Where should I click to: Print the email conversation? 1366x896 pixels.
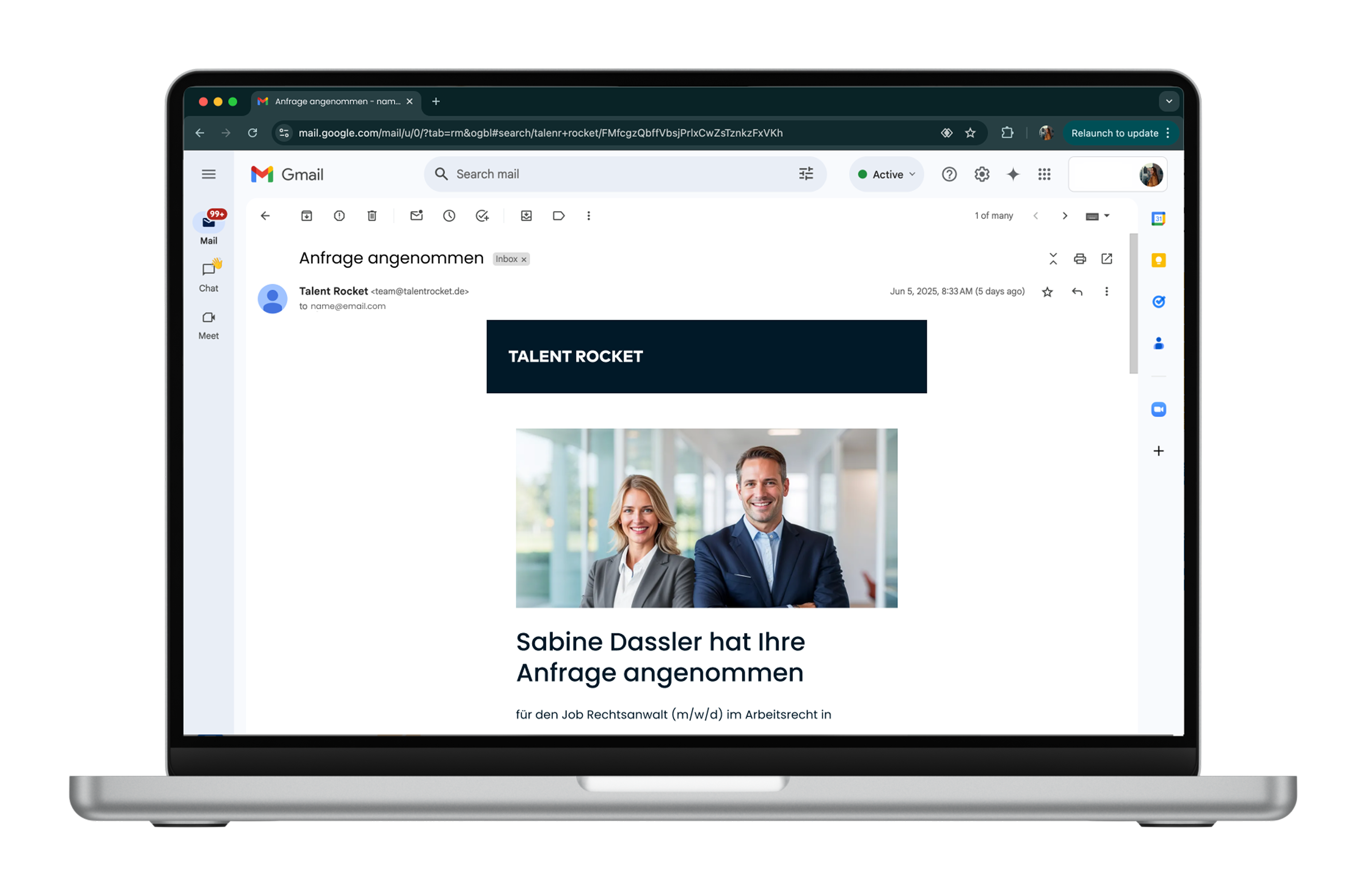1080,259
